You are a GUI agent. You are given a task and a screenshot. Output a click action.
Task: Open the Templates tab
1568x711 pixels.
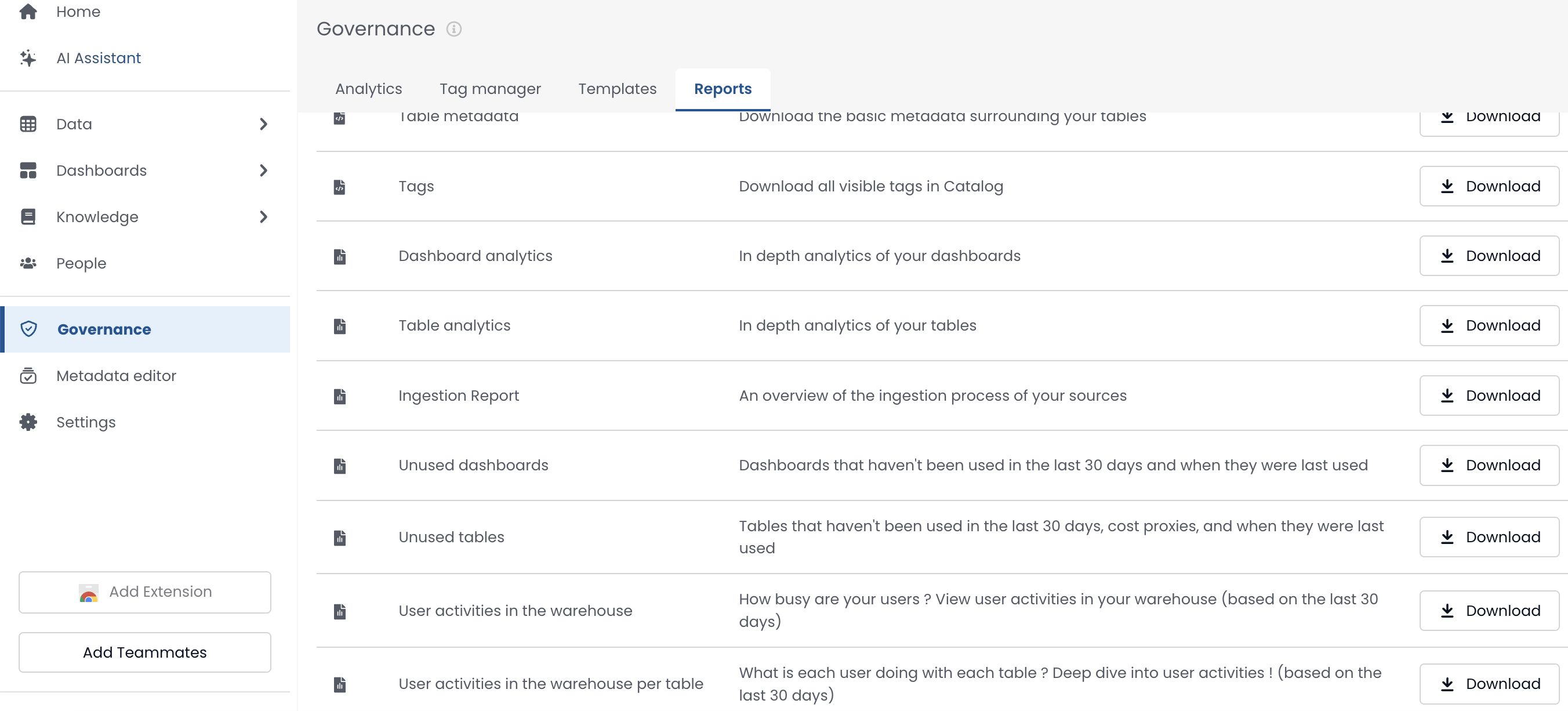pyautogui.click(x=616, y=89)
